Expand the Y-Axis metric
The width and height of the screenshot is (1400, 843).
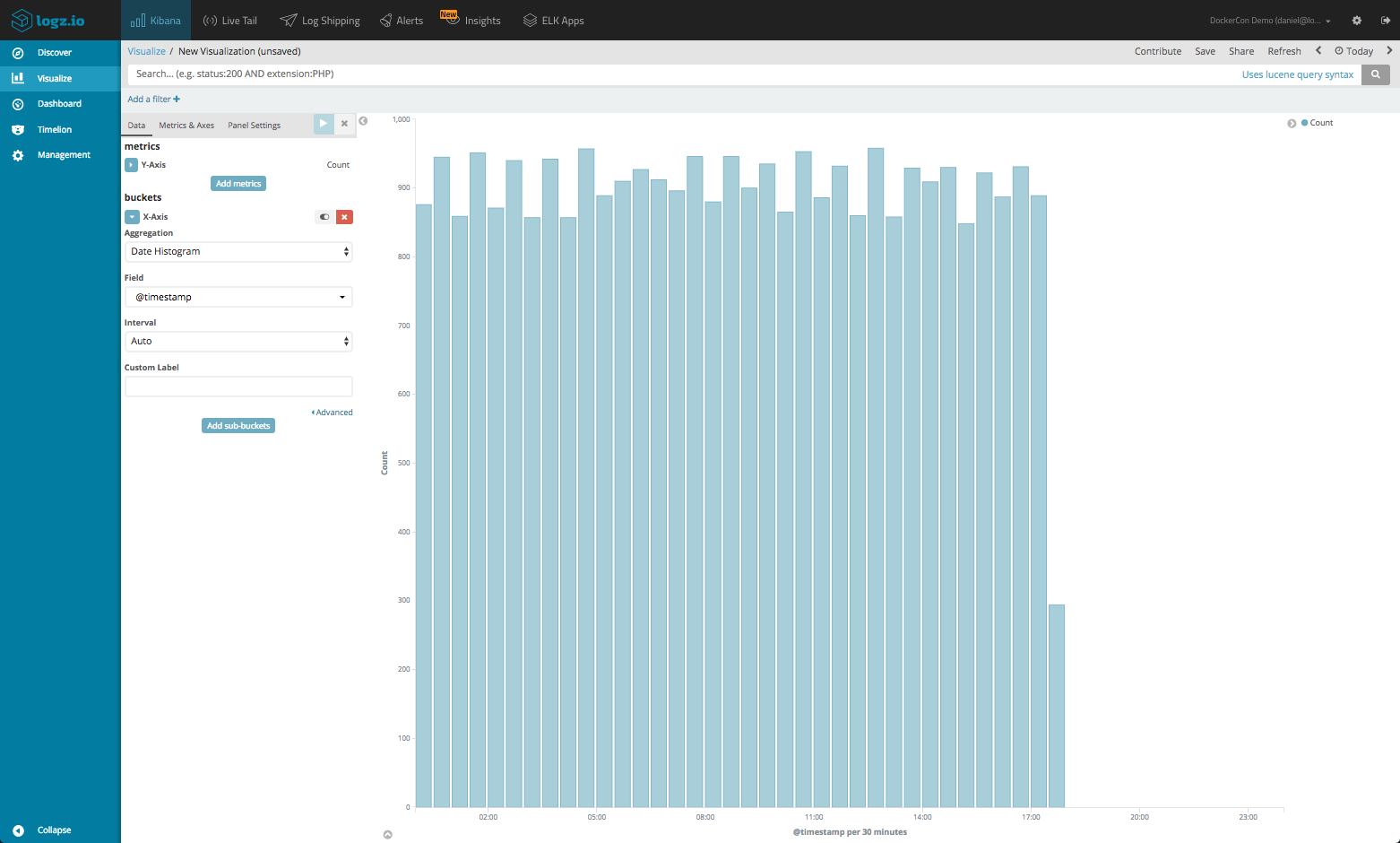click(131, 165)
